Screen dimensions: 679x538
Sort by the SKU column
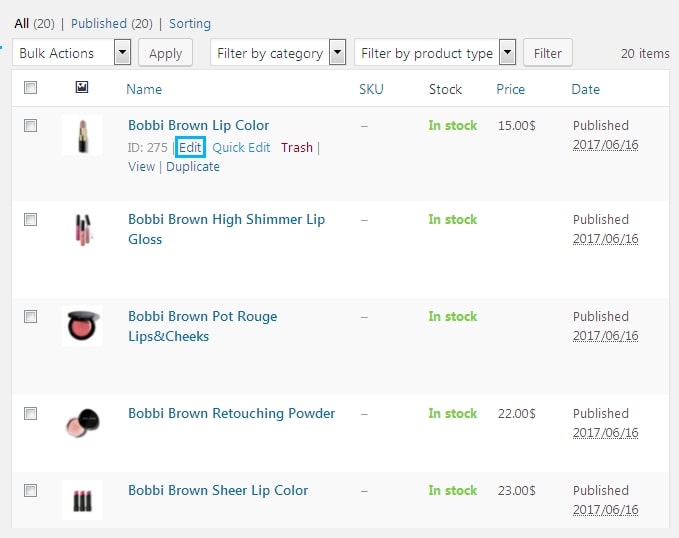point(371,89)
